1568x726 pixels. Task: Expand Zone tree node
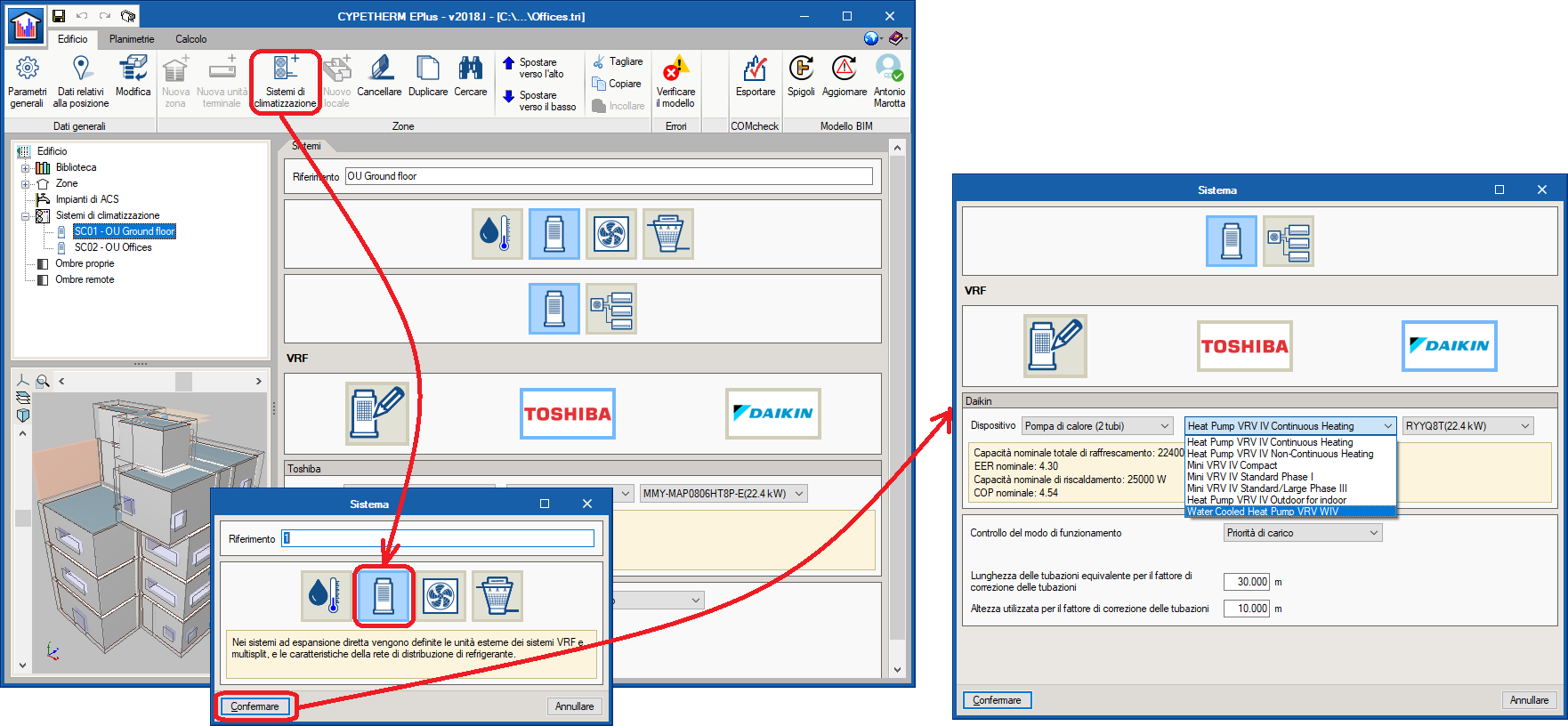(x=26, y=183)
